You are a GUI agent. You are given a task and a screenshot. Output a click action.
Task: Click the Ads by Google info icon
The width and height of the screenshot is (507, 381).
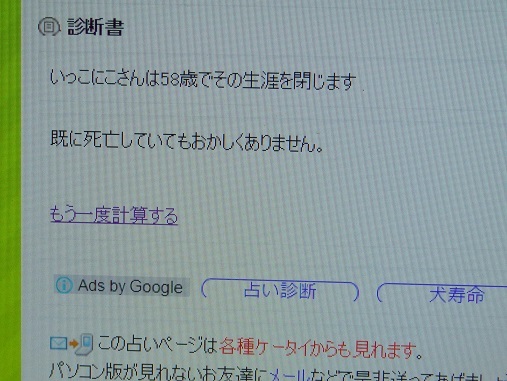64,286
